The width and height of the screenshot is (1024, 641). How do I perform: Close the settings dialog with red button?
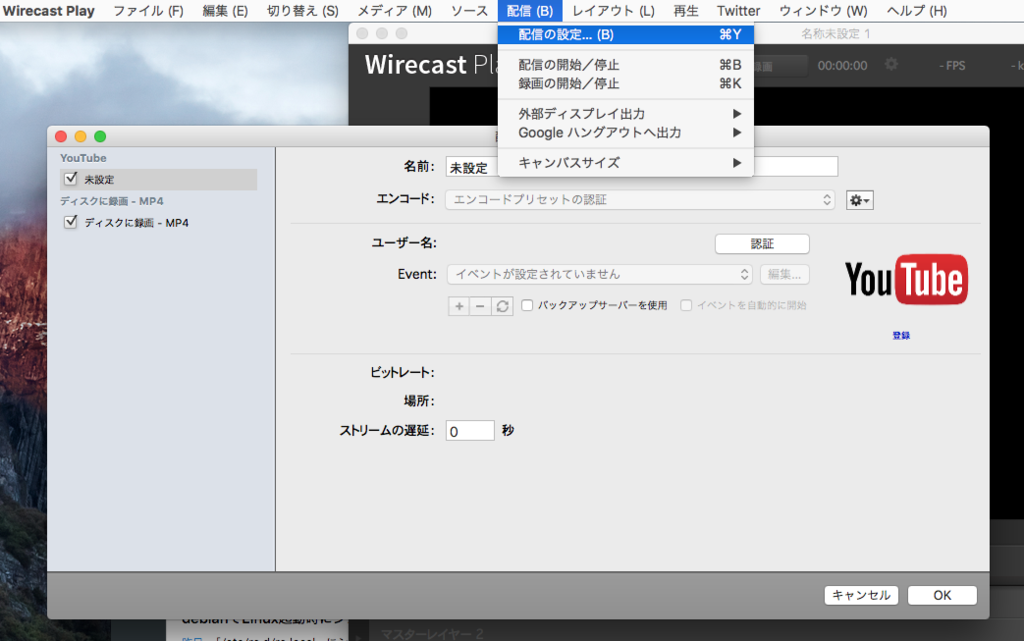(61, 136)
